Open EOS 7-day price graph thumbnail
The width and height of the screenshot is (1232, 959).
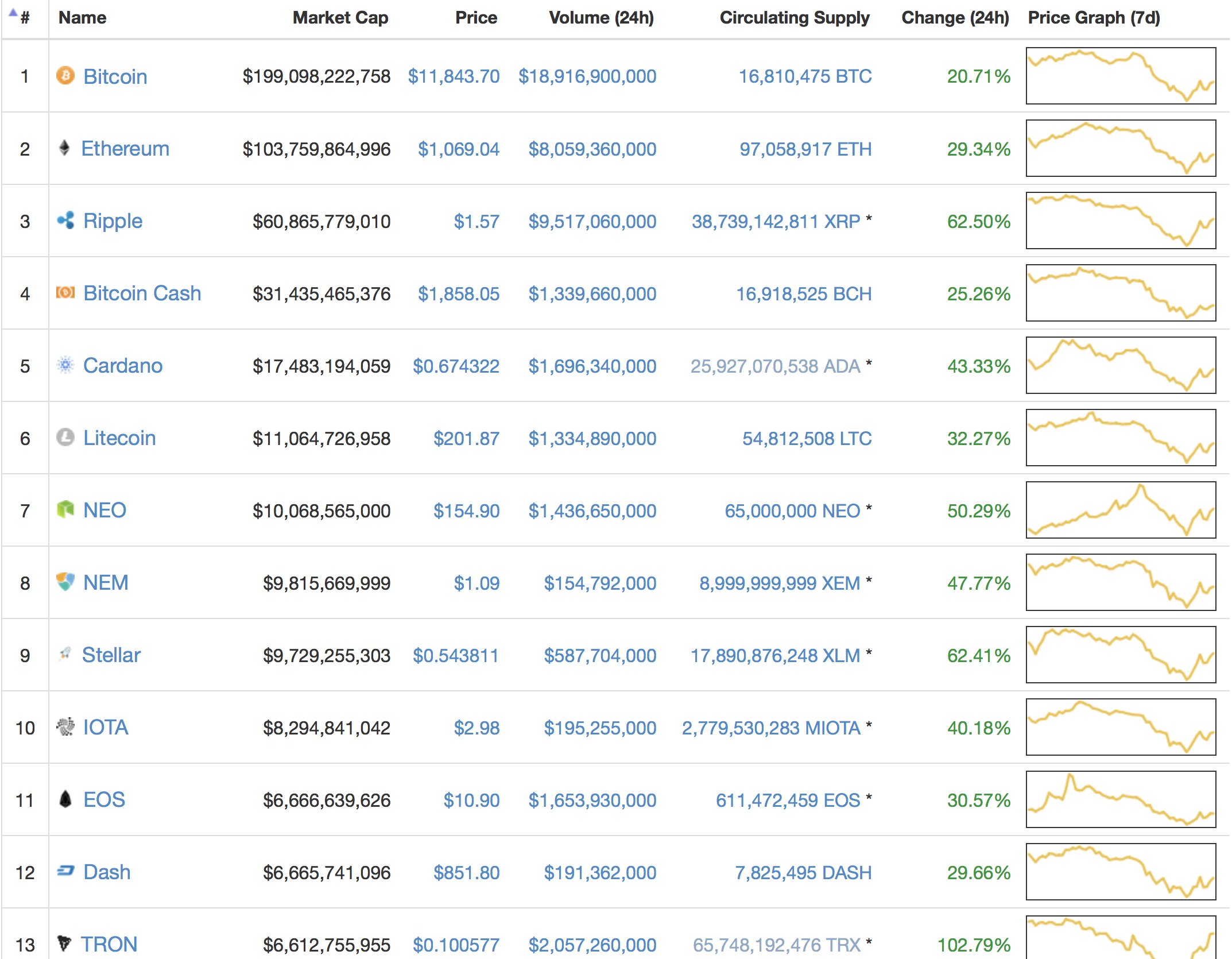[x=1121, y=799]
